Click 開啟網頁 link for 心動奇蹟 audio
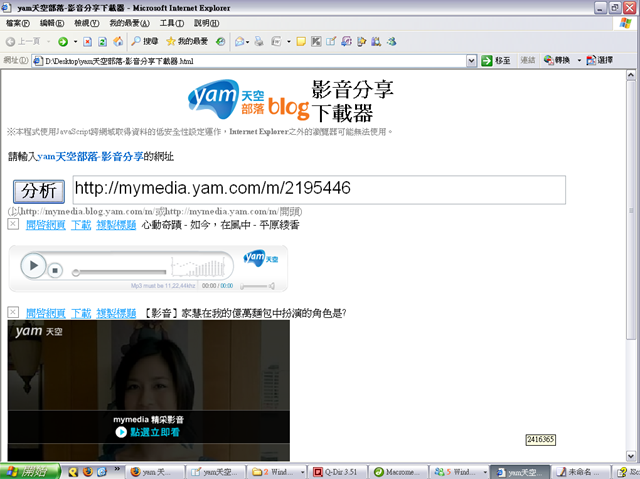The image size is (640, 479). (x=46, y=225)
